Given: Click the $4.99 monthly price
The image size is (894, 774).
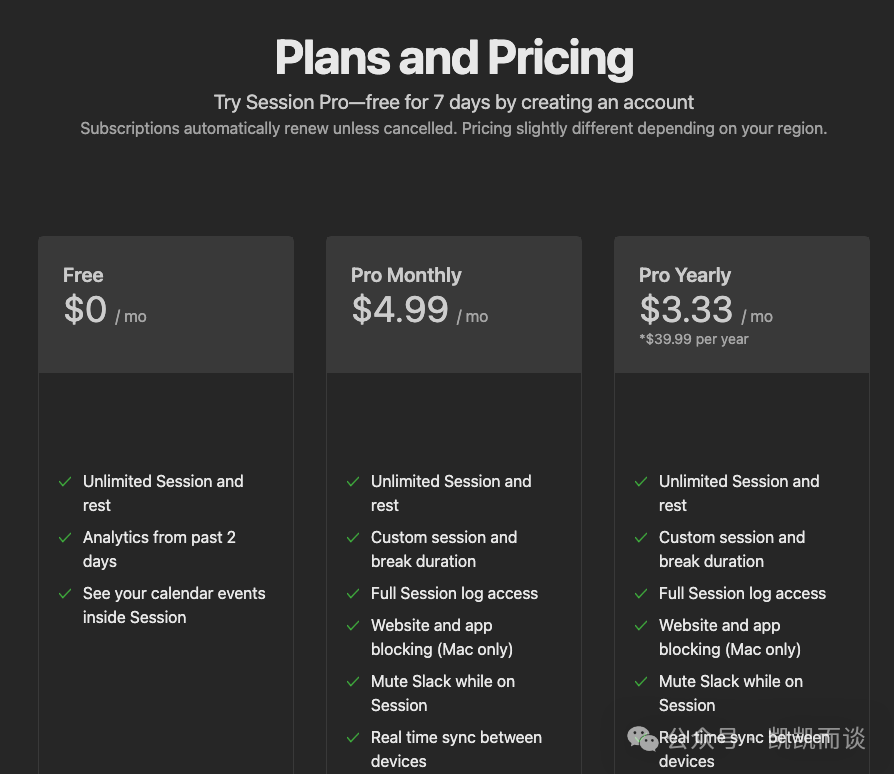Looking at the screenshot, I should (400, 310).
